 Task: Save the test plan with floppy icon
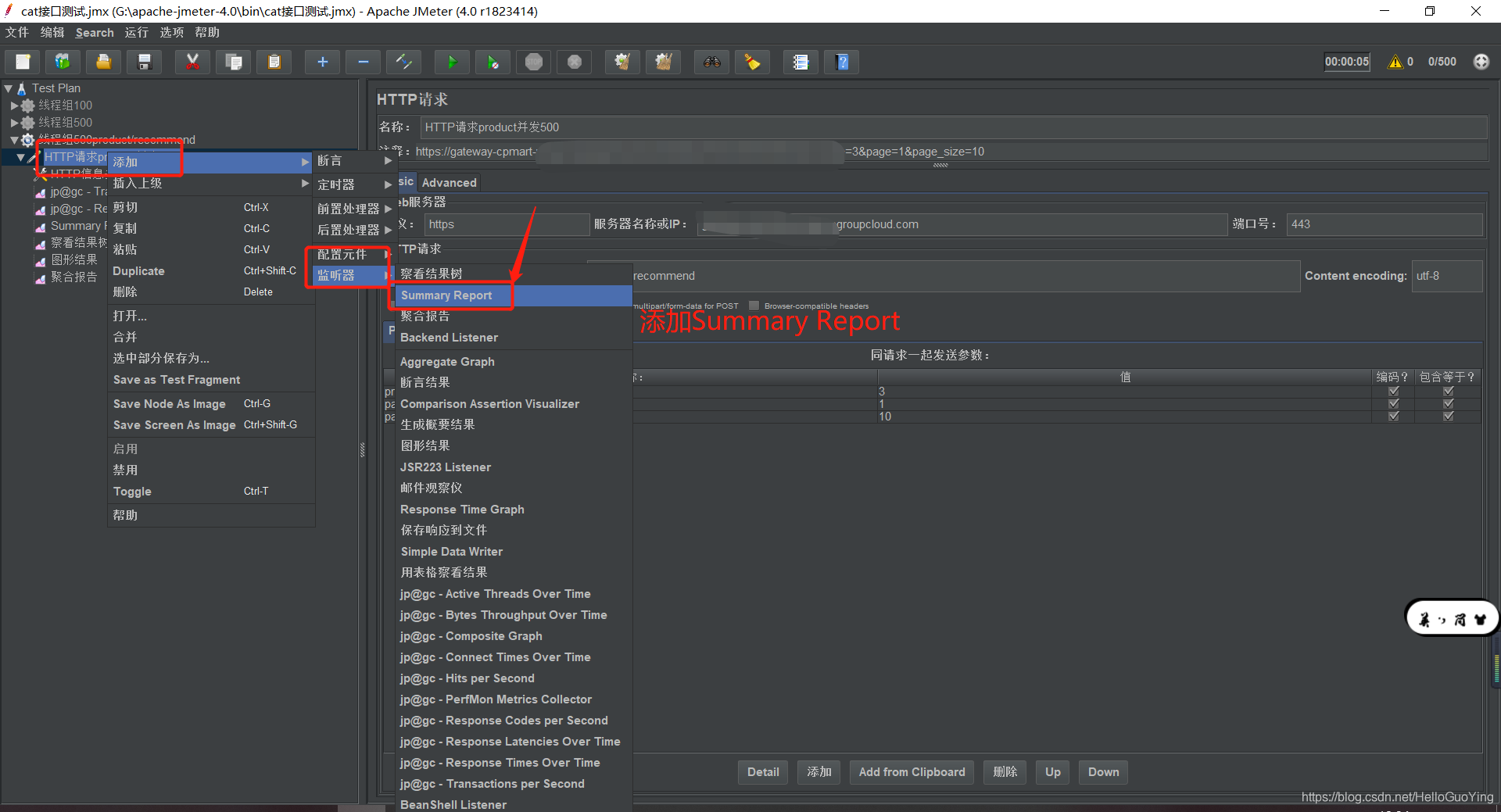(x=145, y=62)
